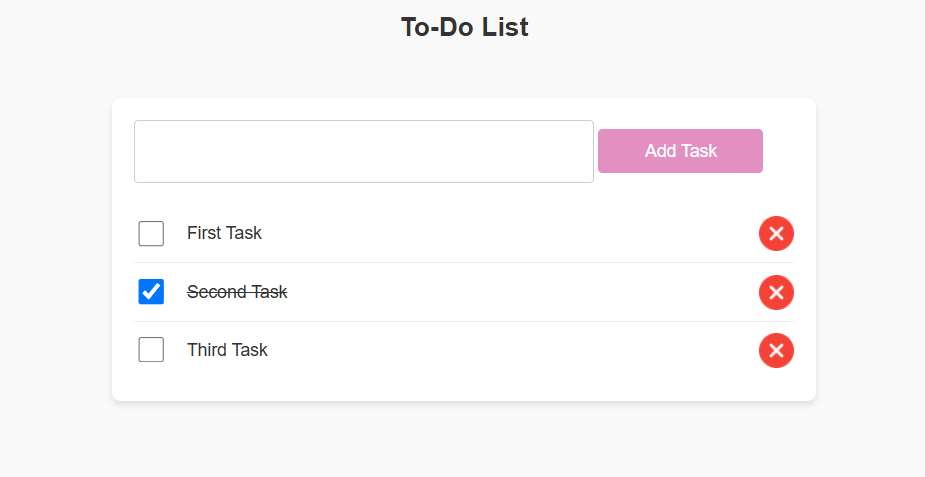Click the To-Do List heading
The height and width of the screenshot is (477, 925).
[464, 27]
